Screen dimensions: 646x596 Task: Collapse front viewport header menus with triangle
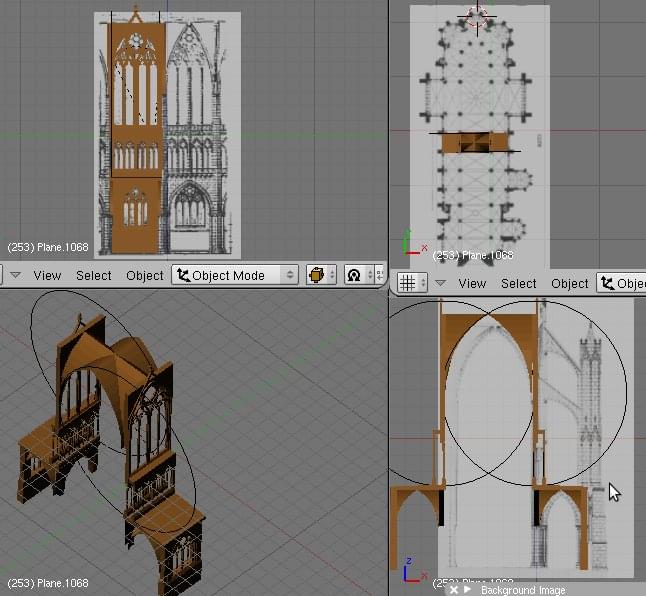(x=15, y=274)
